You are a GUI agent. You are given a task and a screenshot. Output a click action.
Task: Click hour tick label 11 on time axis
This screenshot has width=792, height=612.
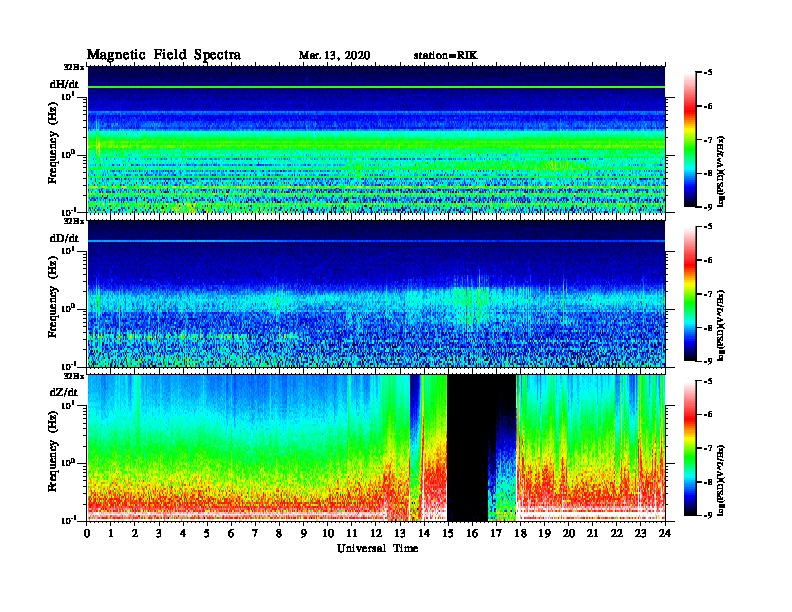coord(352,534)
